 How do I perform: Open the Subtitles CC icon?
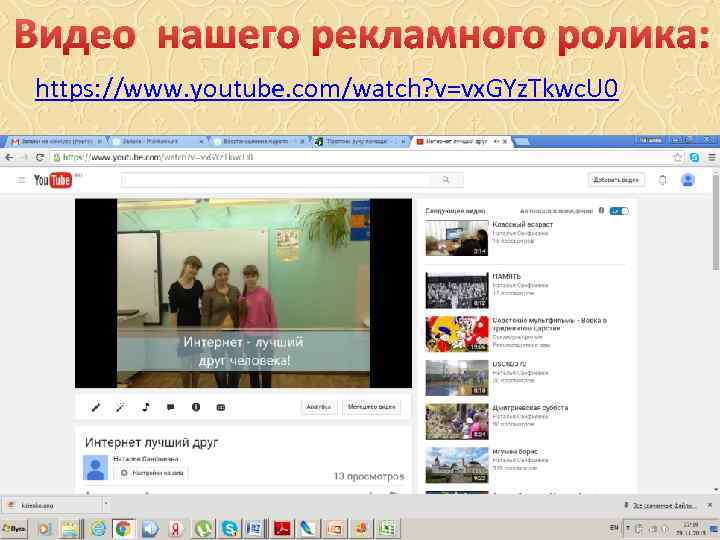(x=220, y=407)
